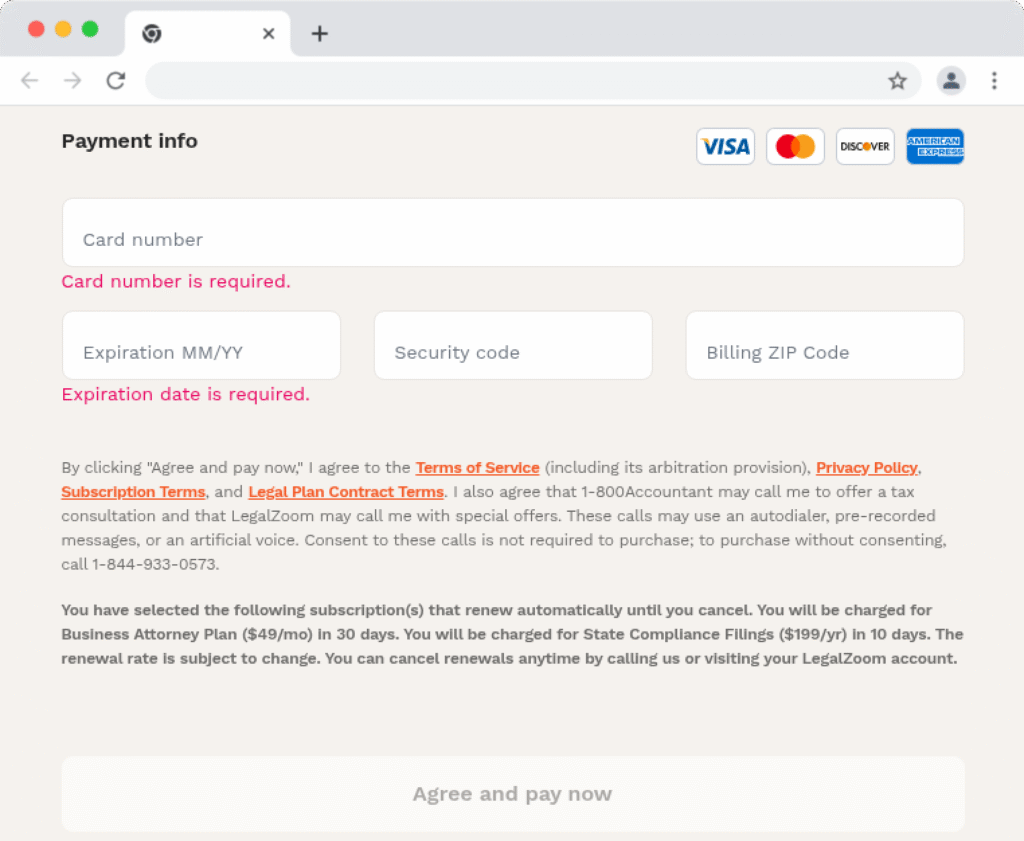This screenshot has width=1024, height=841.
Task: Bookmark the page with the star icon
Action: pos(898,80)
